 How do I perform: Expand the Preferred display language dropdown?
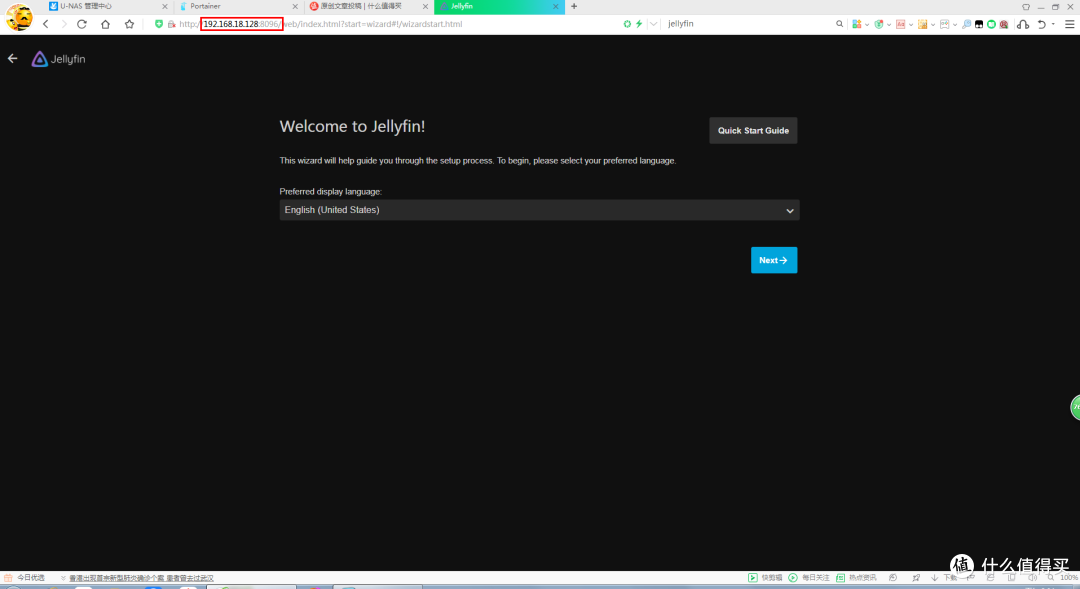[539, 210]
